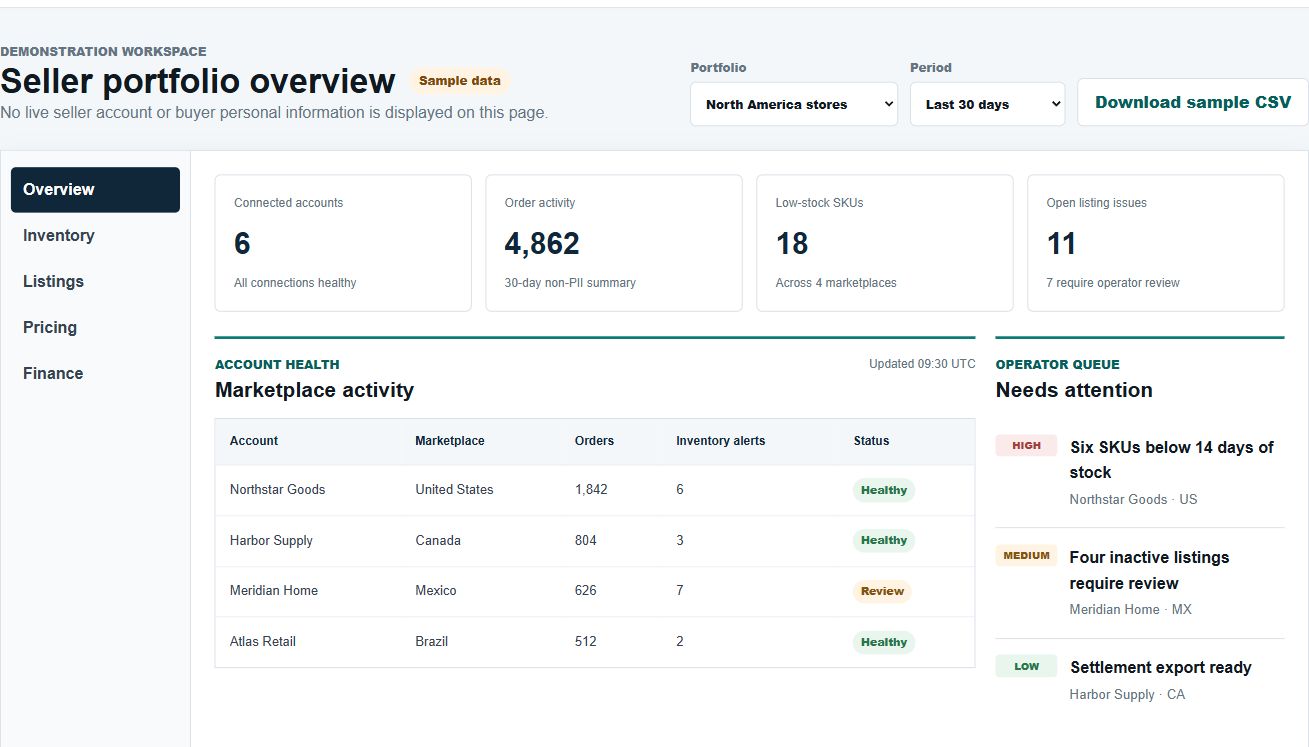Open the Listings sidebar item

(95, 281)
